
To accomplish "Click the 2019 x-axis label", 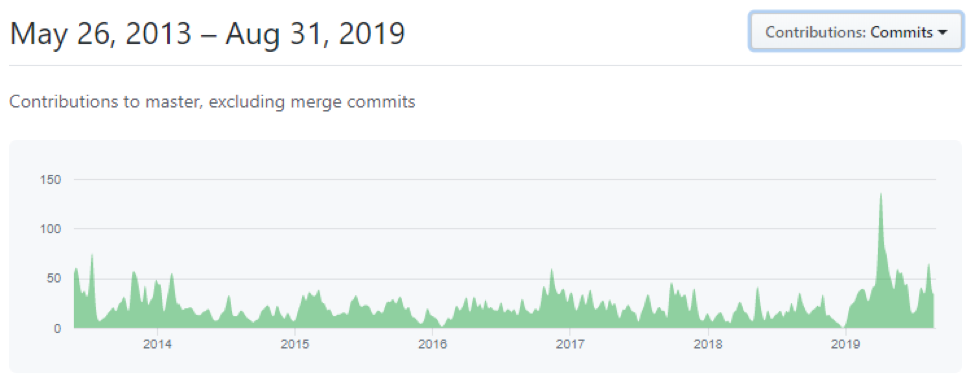I will point(845,344).
